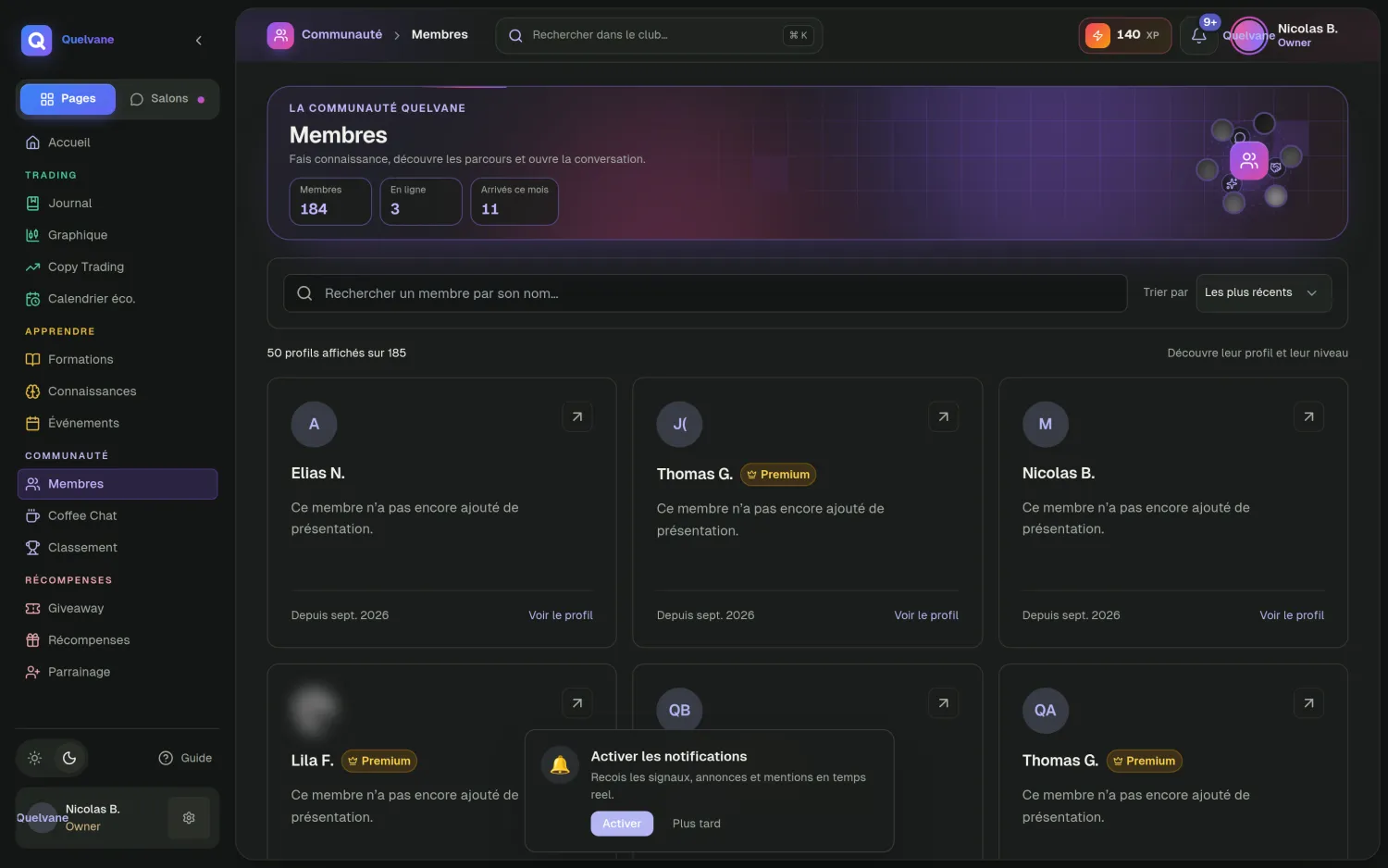Click the M avatar on Nicolas B. card
The height and width of the screenshot is (868, 1388).
point(1046,424)
